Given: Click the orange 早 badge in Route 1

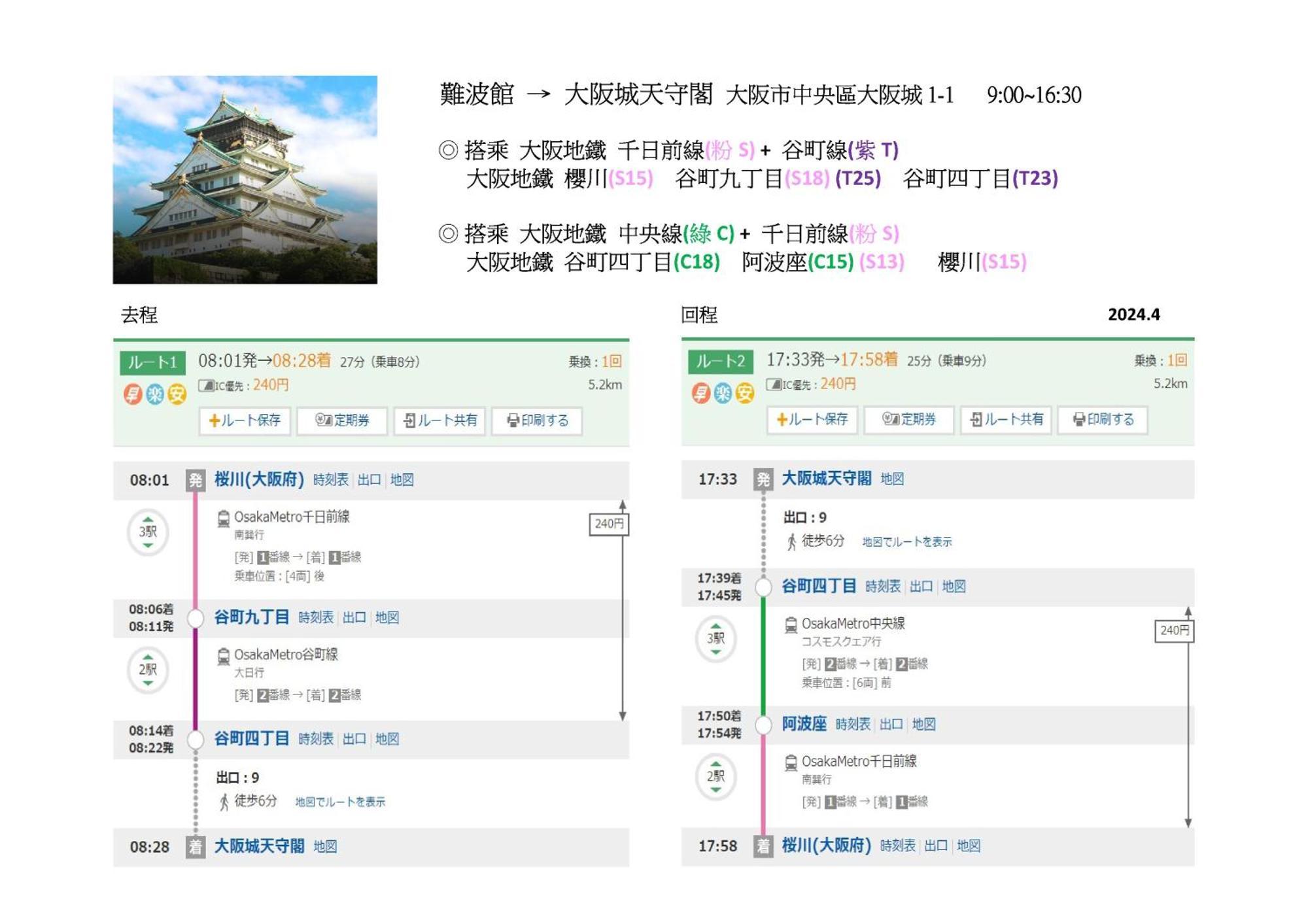Looking at the screenshot, I should (x=133, y=394).
